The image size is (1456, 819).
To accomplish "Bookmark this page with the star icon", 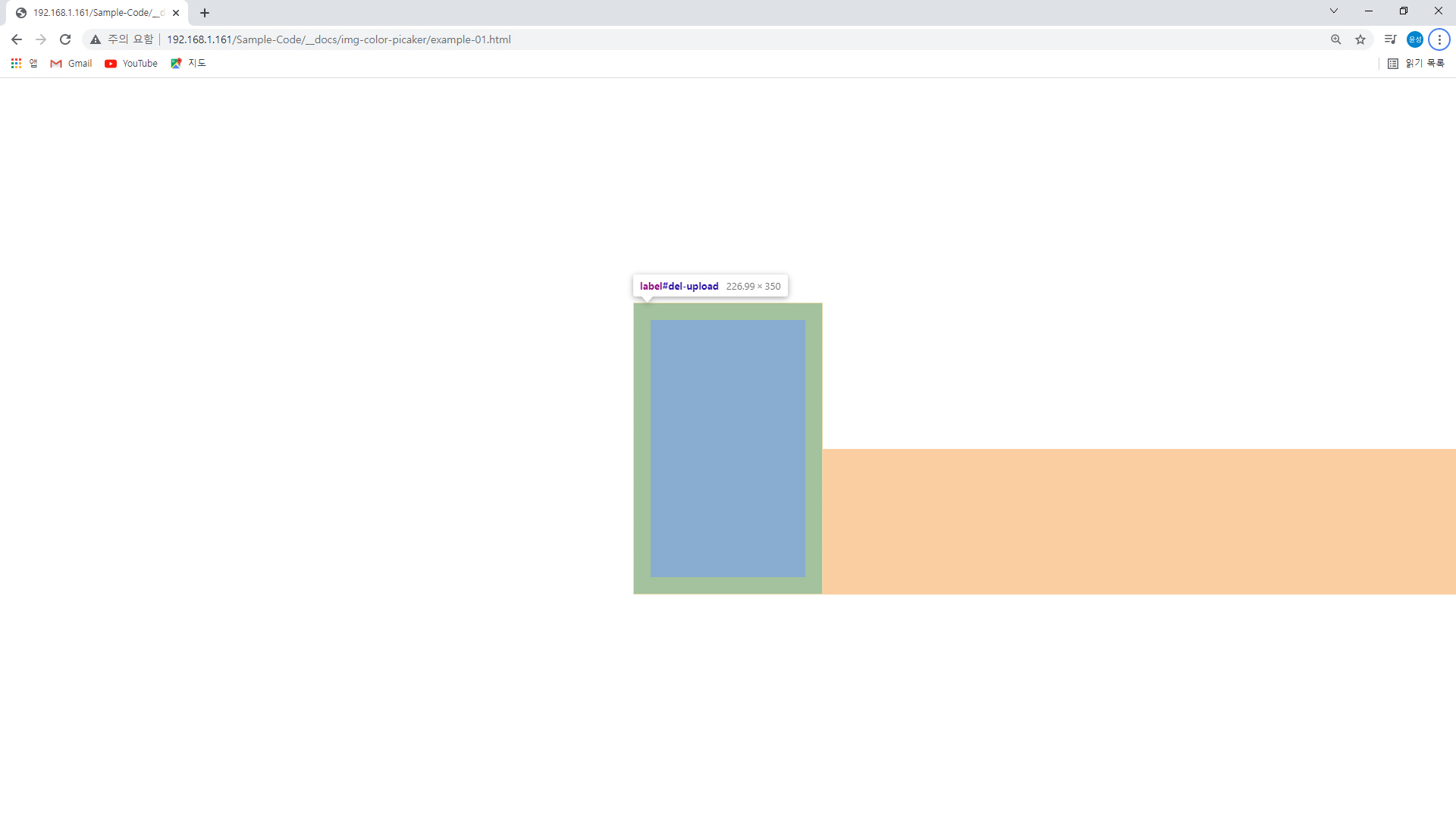I will pyautogui.click(x=1360, y=39).
